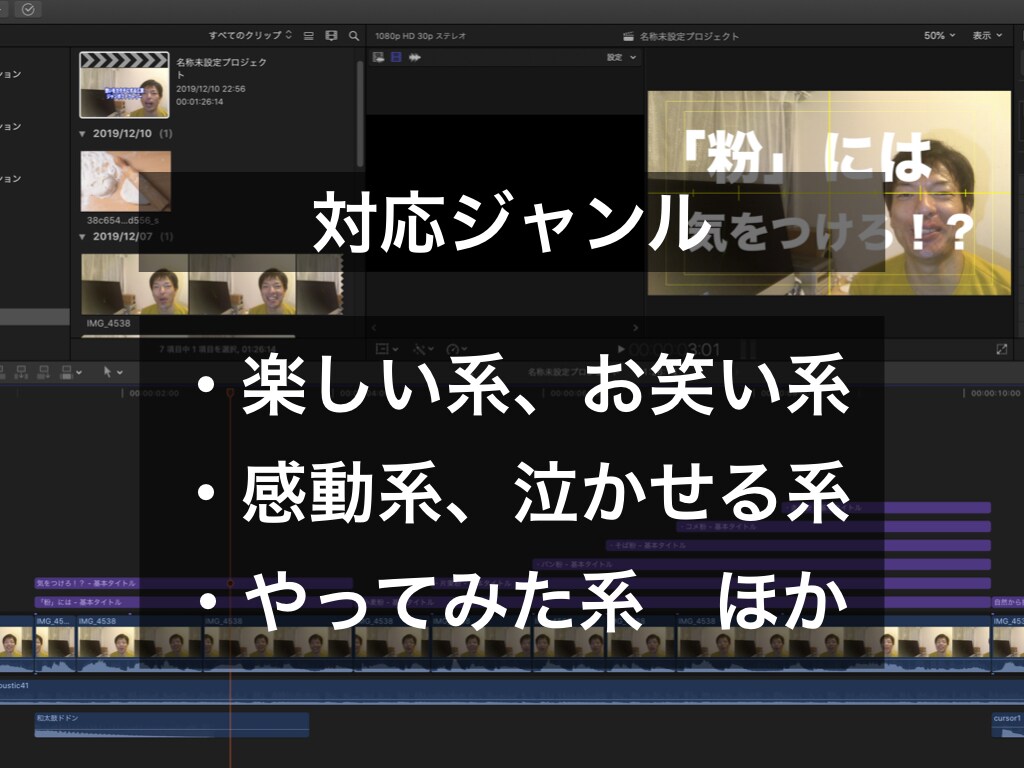Click the clapperboard icon beside viewer project name
Image resolution: width=1024 pixels, height=768 pixels.
click(628, 36)
